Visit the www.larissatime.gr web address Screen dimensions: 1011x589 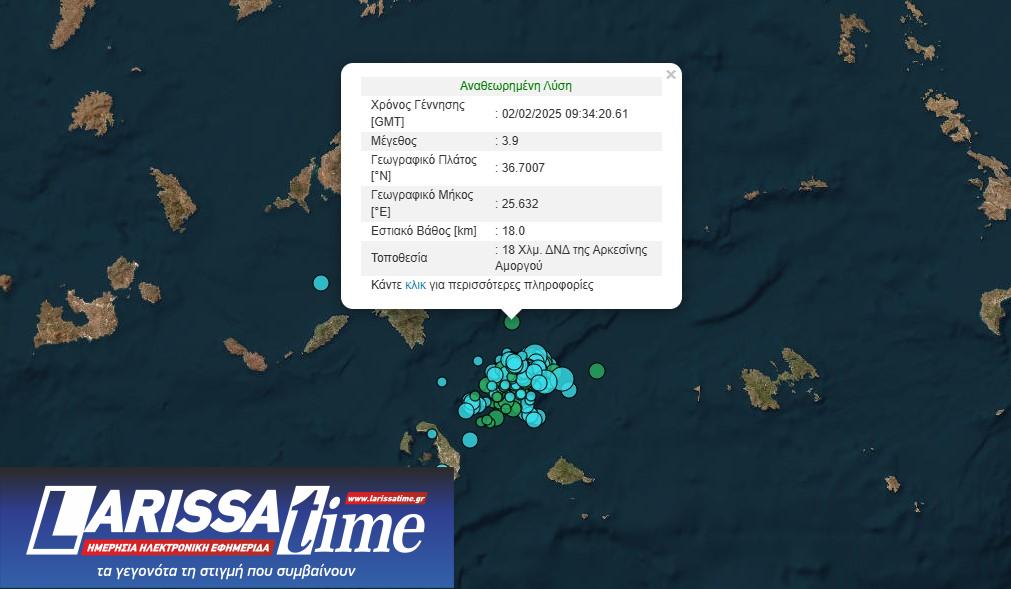(386, 498)
